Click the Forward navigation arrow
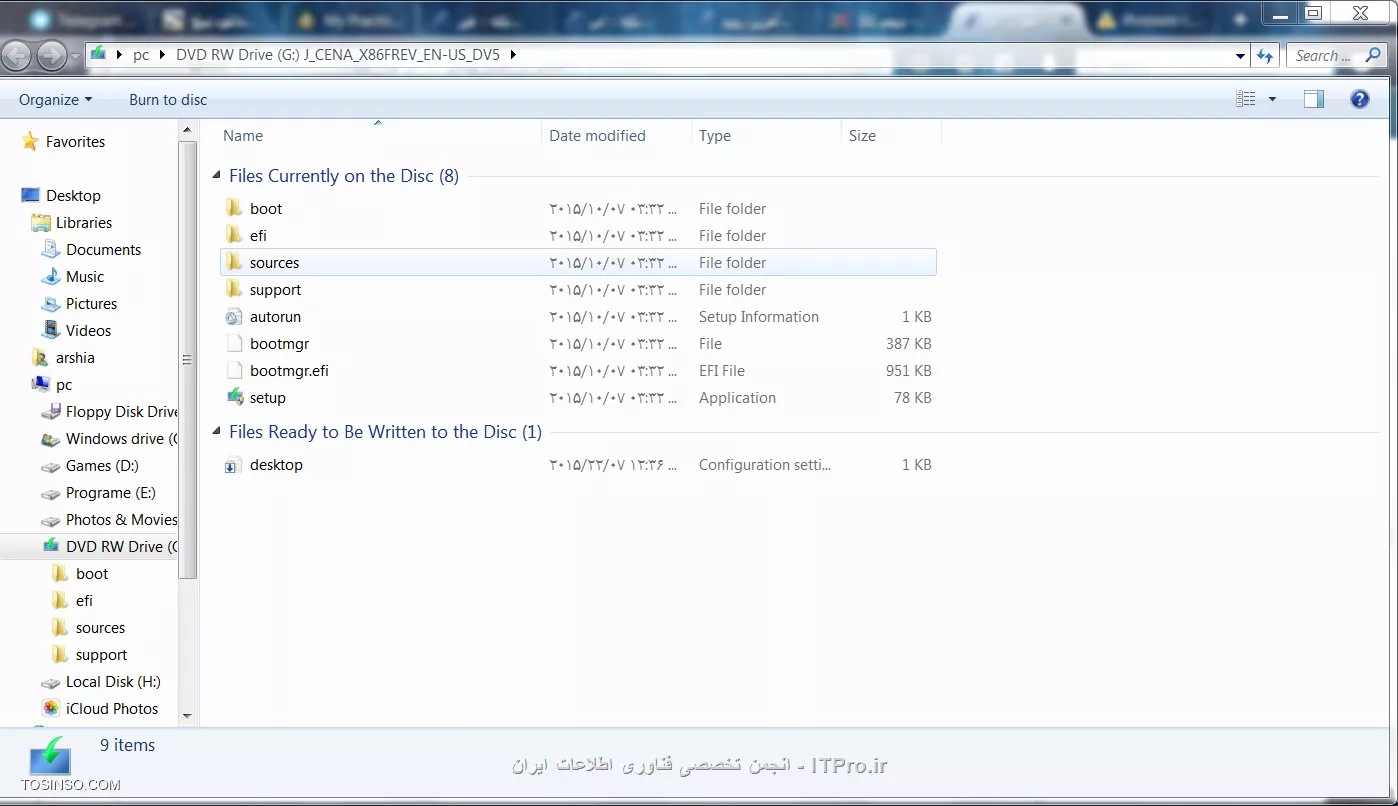The image size is (1398, 806). click(x=51, y=55)
